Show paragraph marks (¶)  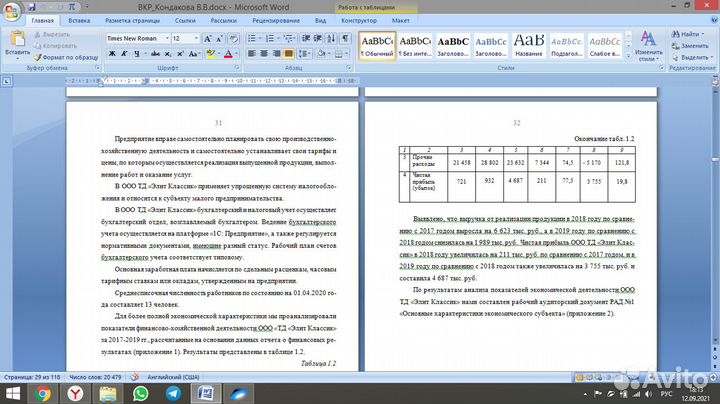(345, 37)
